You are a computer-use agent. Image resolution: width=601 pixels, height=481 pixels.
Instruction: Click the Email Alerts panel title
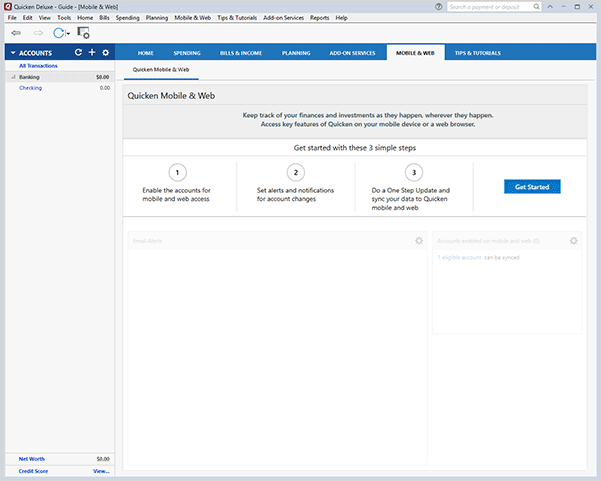pos(148,241)
